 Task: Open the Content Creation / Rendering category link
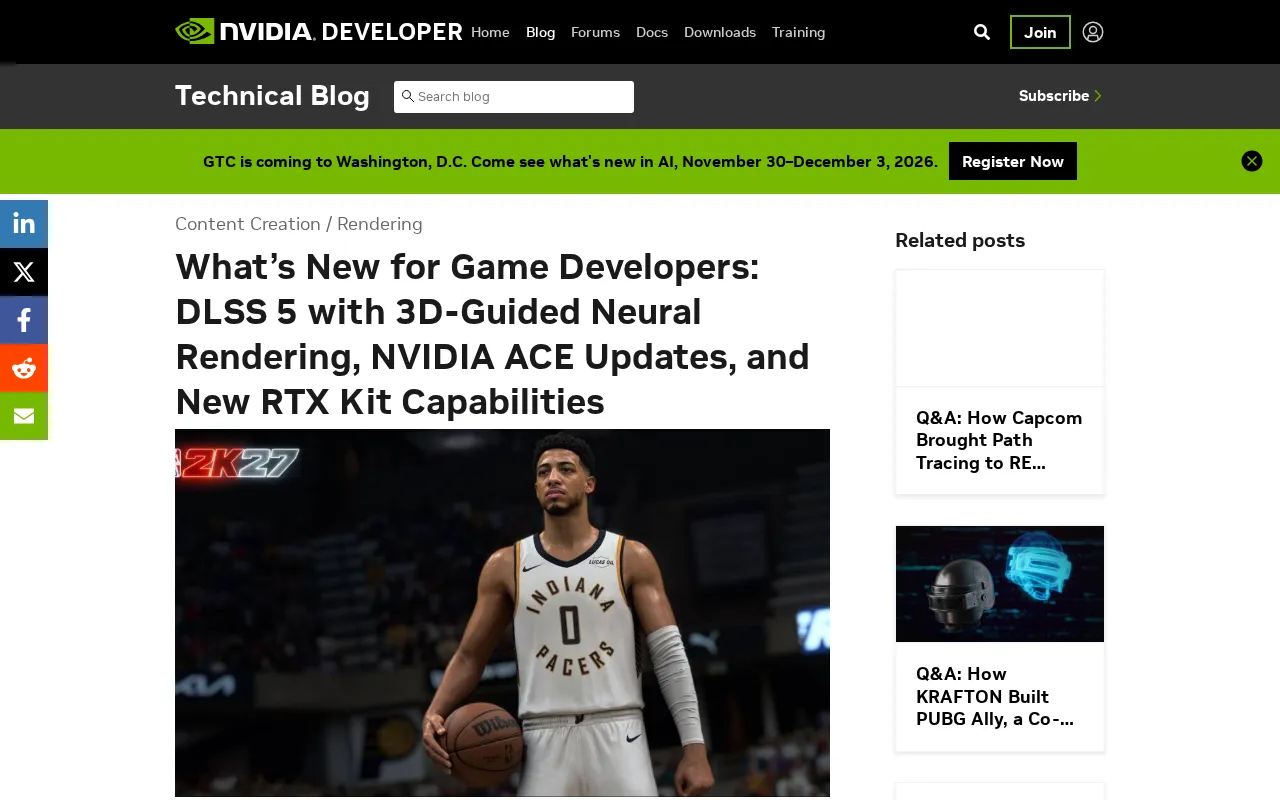point(299,224)
